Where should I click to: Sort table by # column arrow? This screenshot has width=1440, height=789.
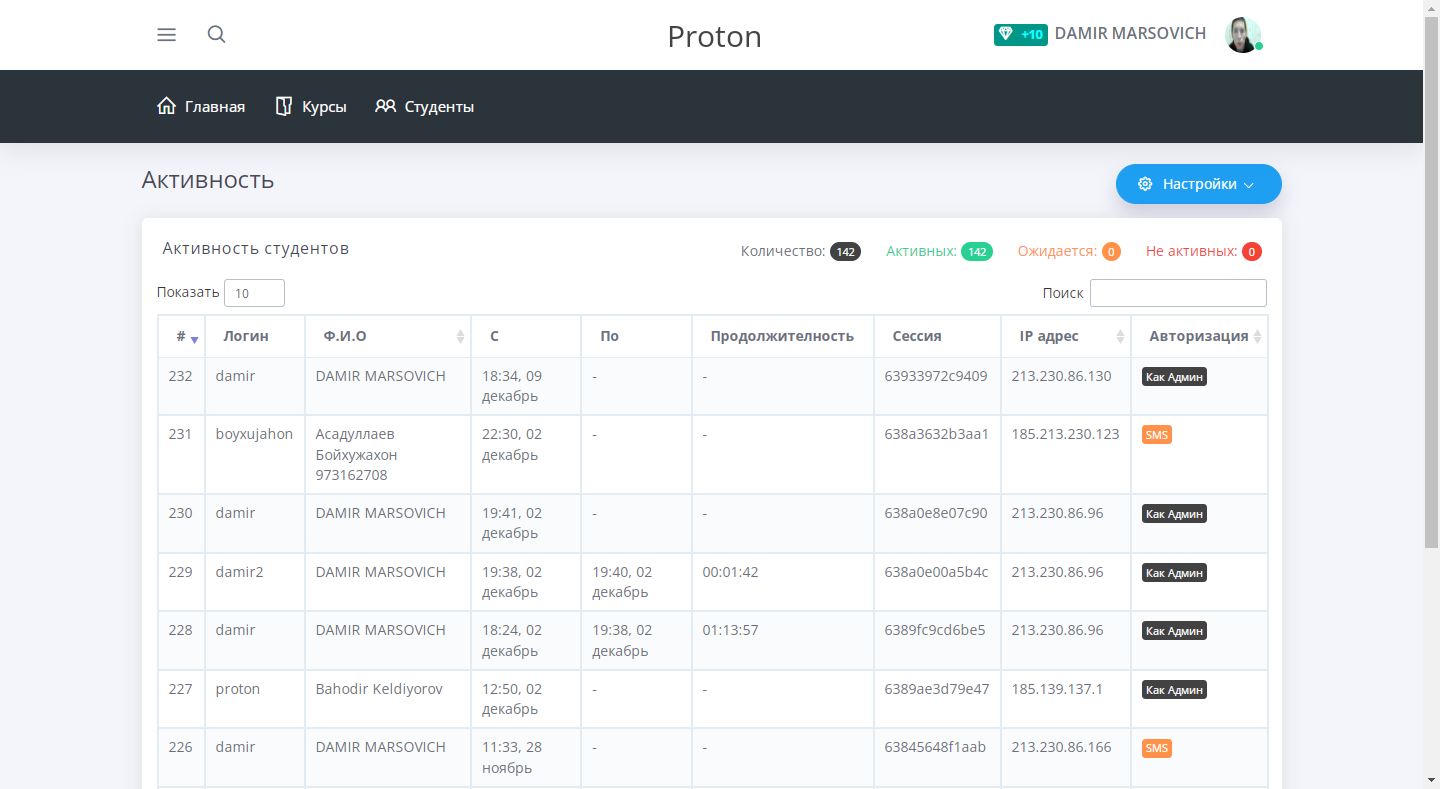194,338
